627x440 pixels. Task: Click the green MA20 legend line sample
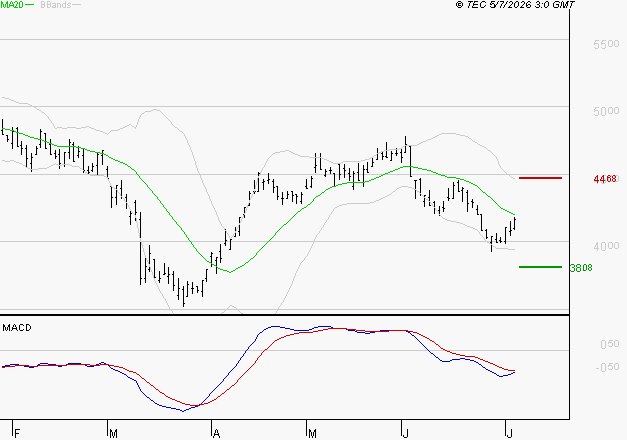coord(30,5)
